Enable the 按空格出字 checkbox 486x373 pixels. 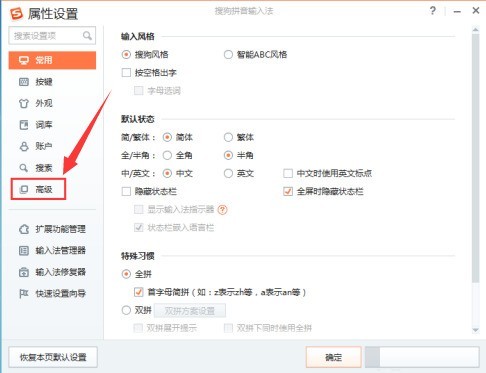[126, 72]
